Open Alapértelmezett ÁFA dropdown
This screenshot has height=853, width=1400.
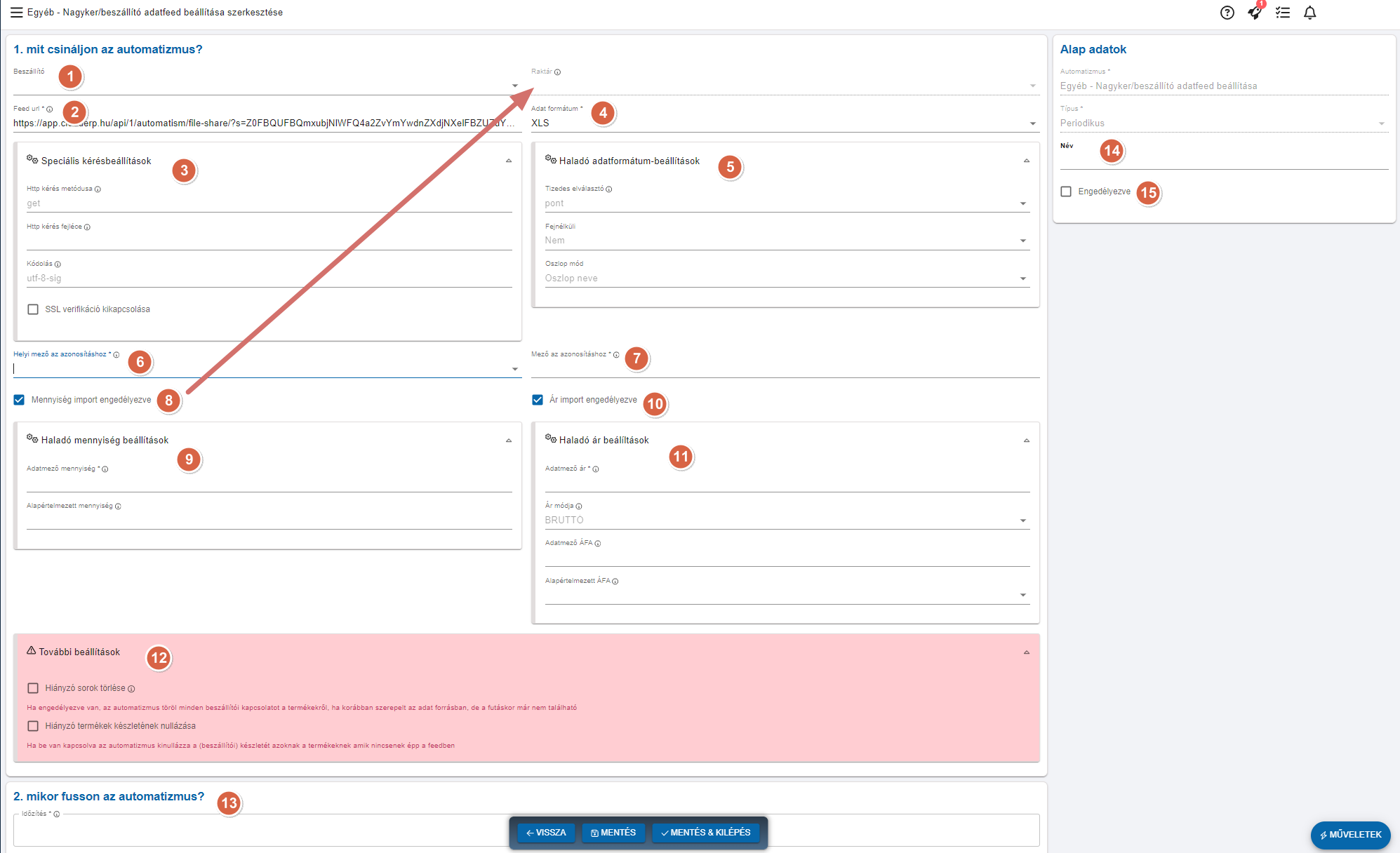coord(787,595)
